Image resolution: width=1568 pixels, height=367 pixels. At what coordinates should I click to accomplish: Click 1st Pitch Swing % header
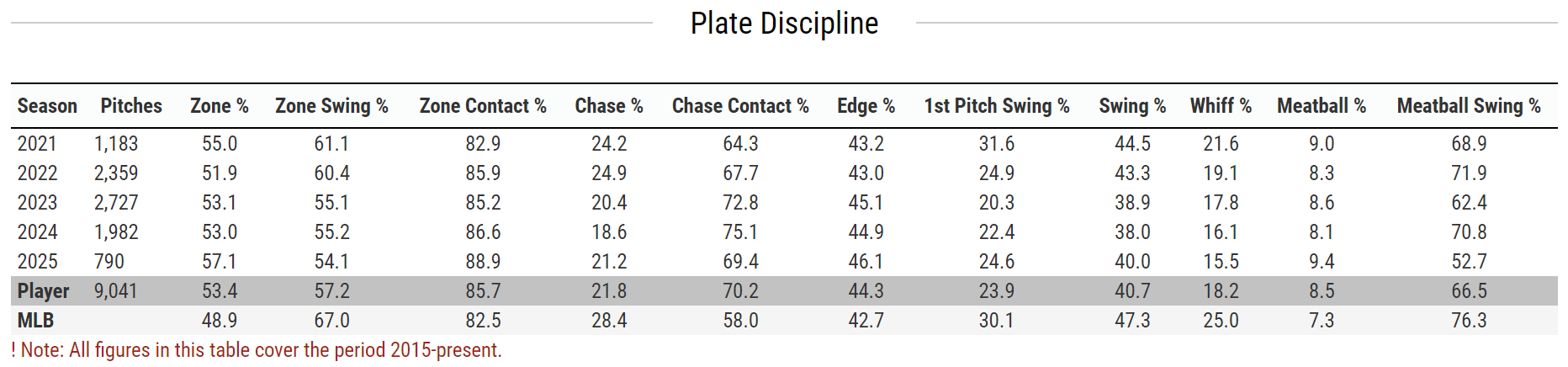997,106
